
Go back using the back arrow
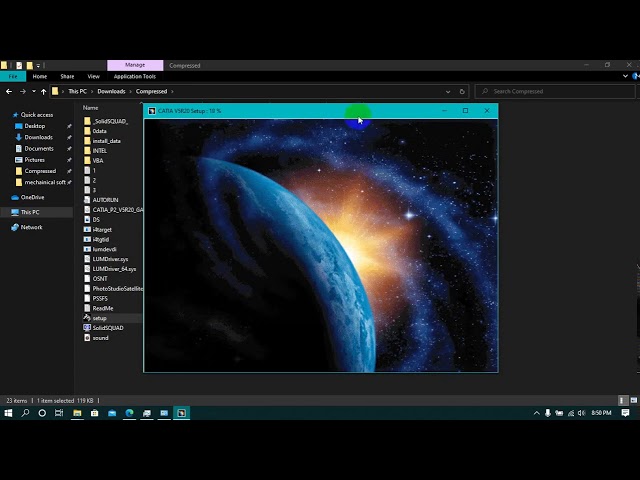[x=9, y=91]
